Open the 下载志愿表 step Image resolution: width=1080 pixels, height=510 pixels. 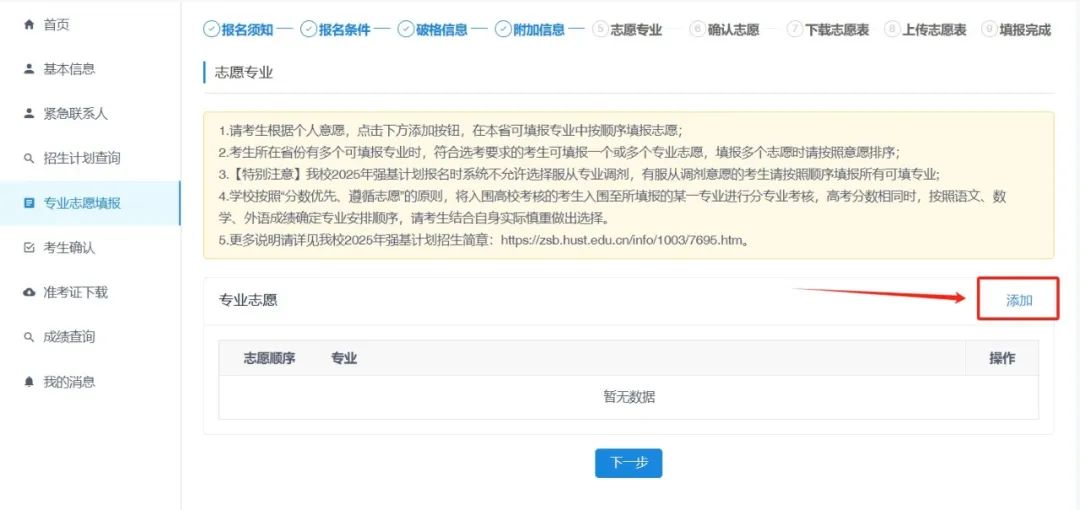838,30
